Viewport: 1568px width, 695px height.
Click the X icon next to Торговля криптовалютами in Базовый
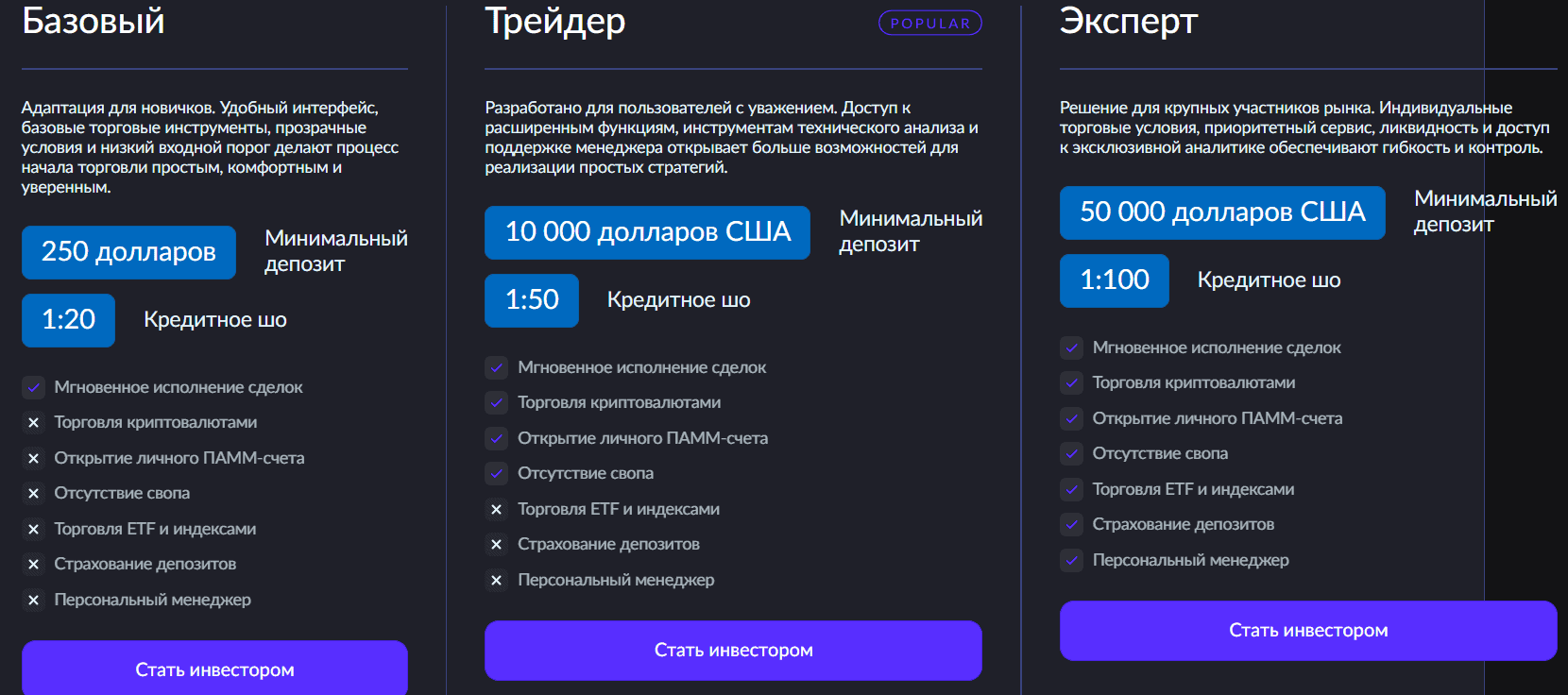(x=34, y=423)
